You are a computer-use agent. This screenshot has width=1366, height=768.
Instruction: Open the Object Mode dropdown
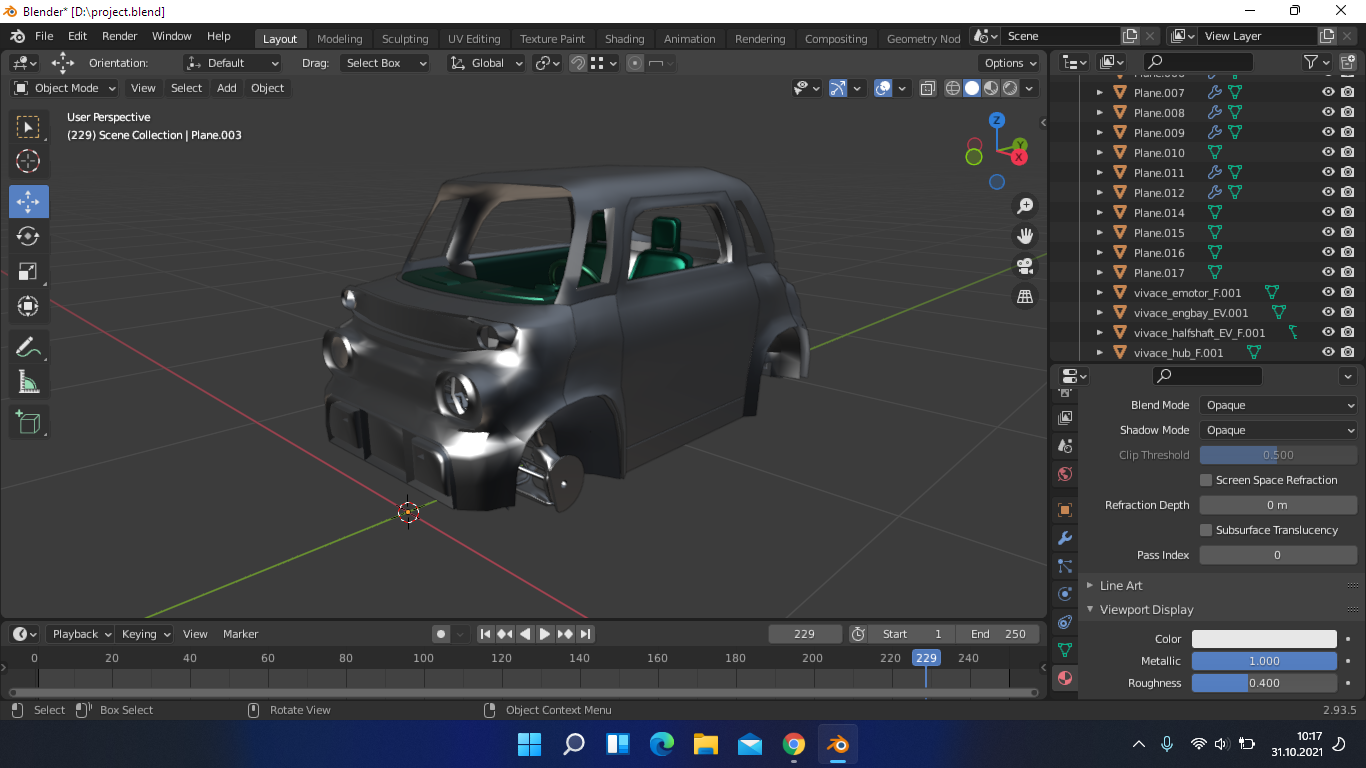pos(65,88)
